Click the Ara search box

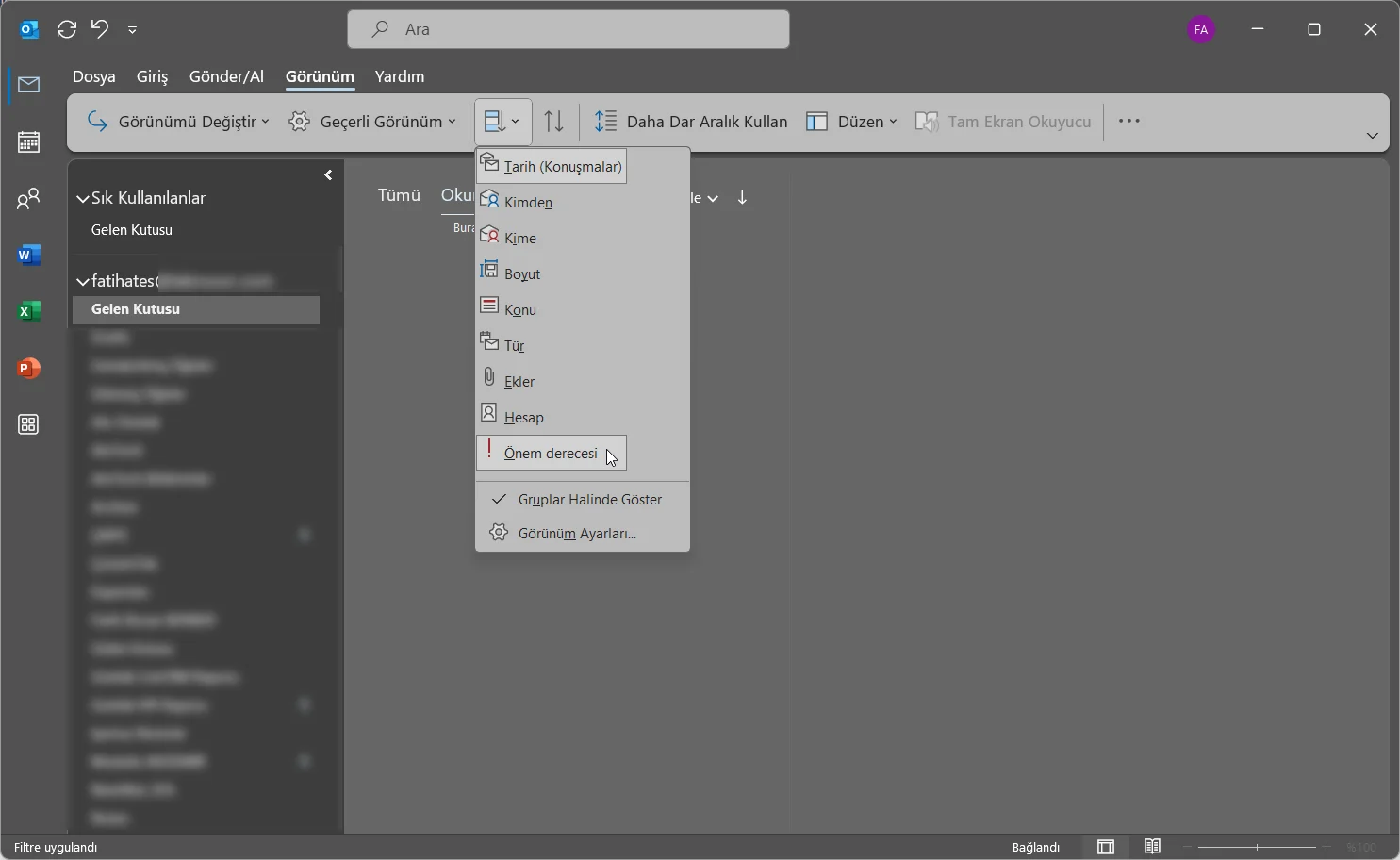[x=568, y=30]
